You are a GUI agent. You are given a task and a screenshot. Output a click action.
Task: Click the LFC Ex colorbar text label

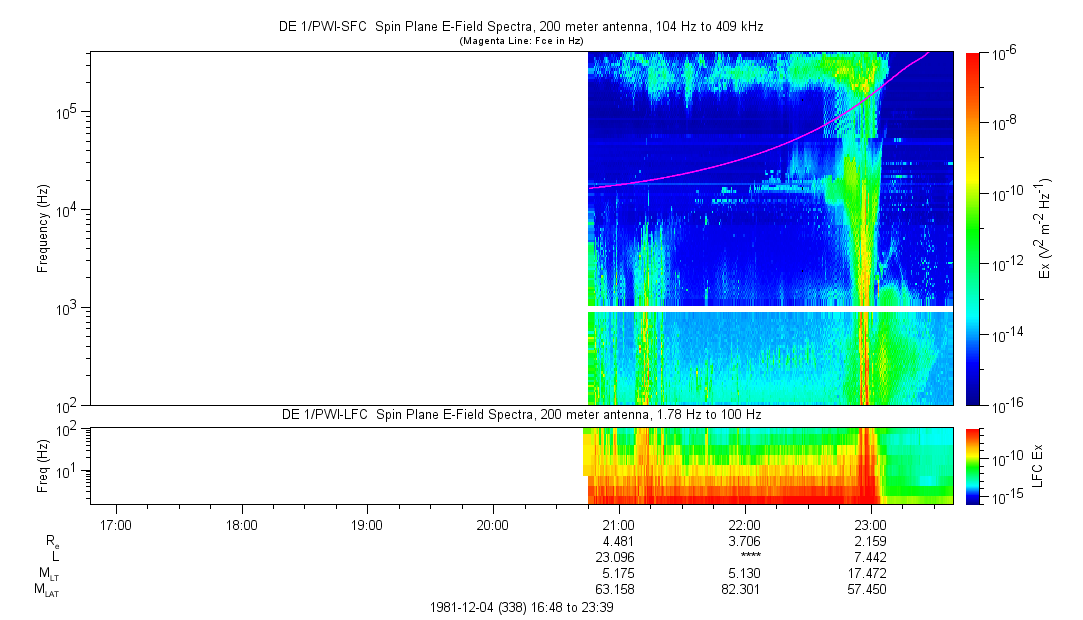pyautogui.click(x=1039, y=465)
